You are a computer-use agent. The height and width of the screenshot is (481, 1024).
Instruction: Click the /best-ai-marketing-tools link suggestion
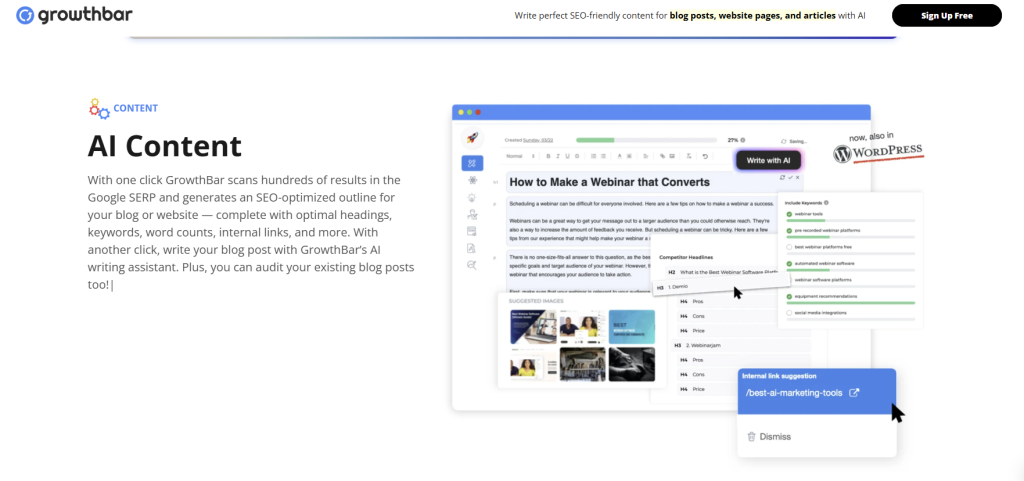[x=793, y=393]
